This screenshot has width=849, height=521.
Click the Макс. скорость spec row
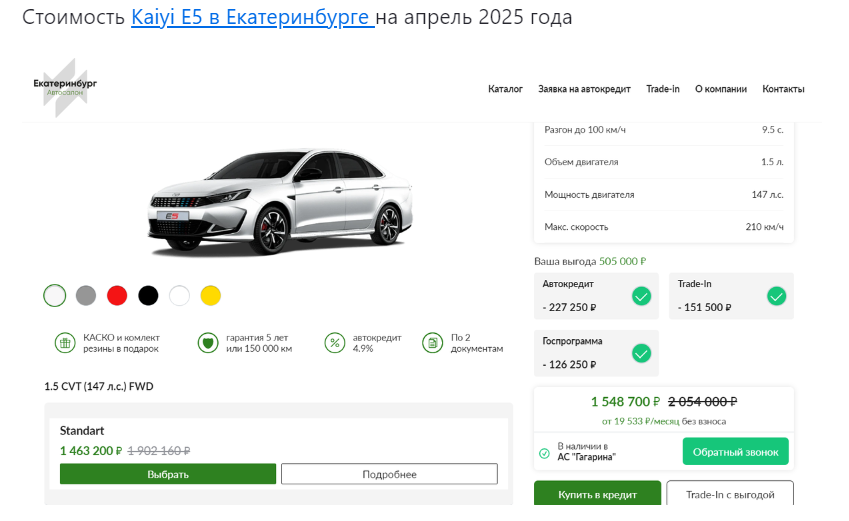click(664, 227)
